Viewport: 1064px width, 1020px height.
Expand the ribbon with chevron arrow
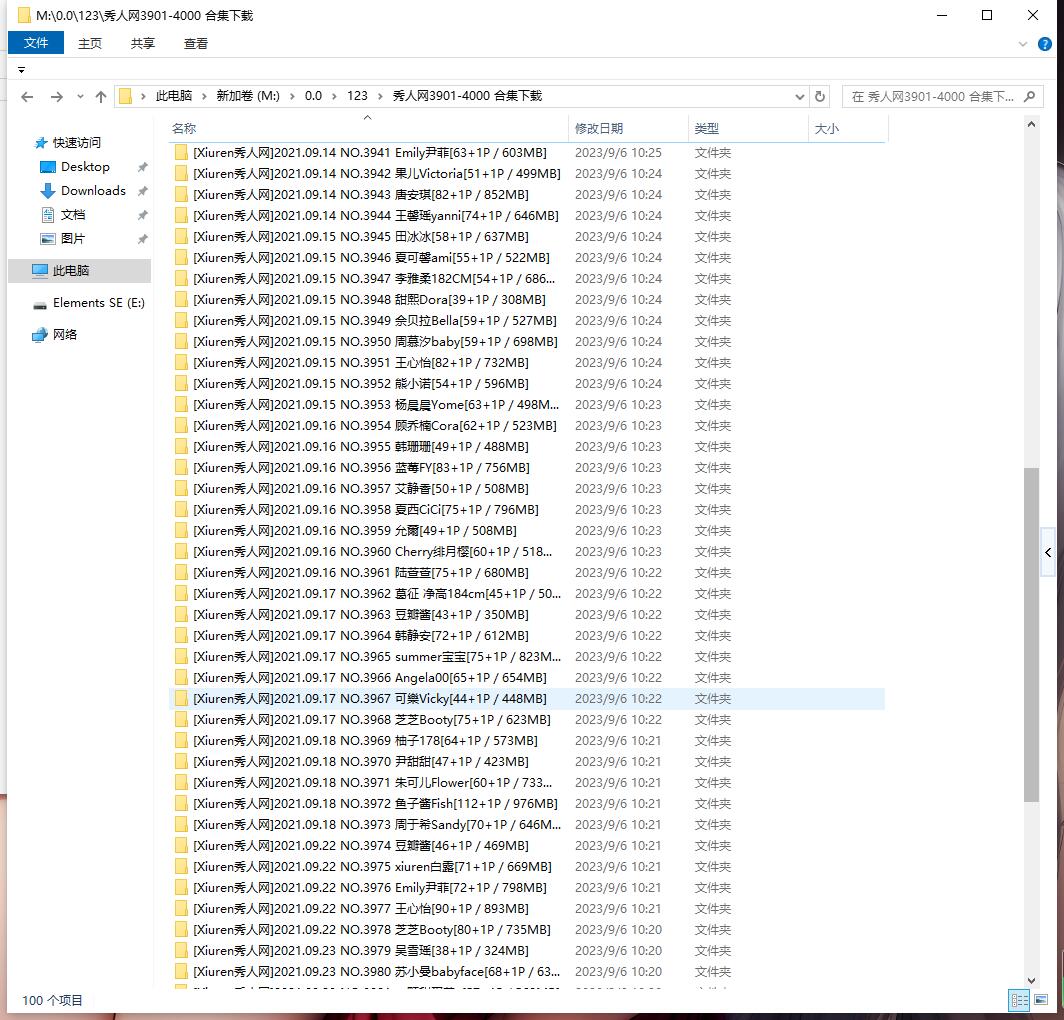[x=1023, y=44]
